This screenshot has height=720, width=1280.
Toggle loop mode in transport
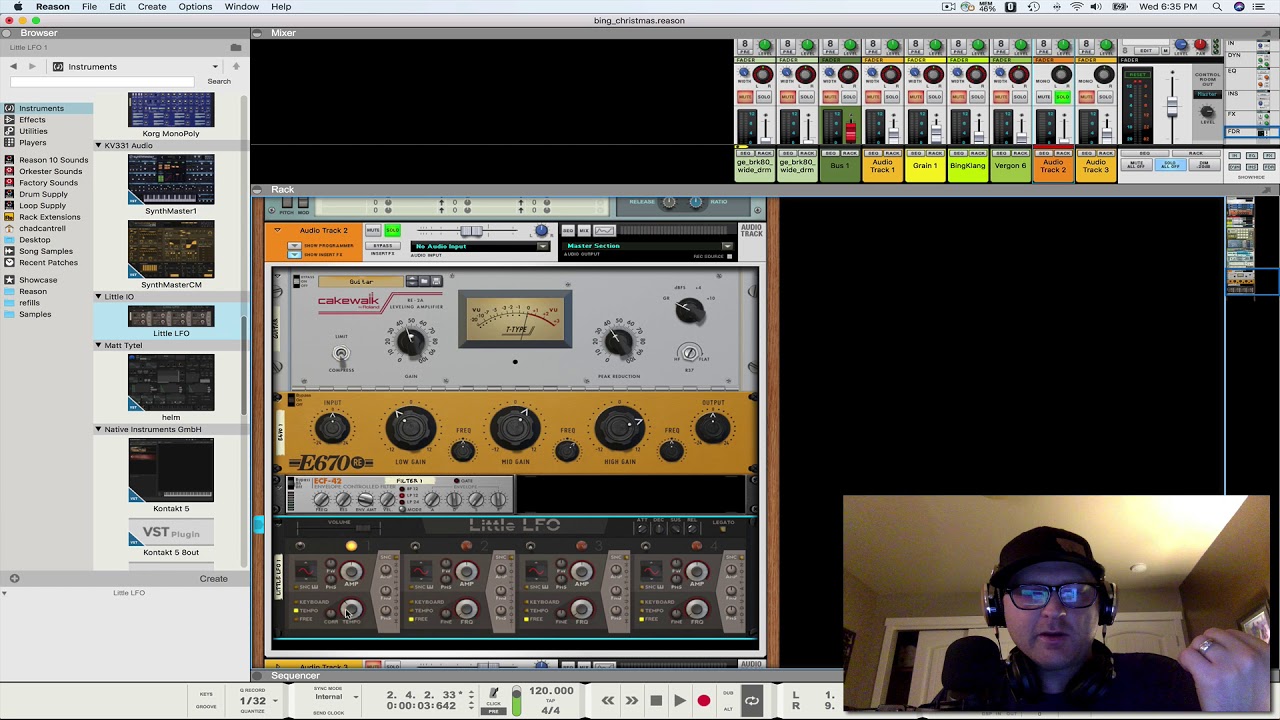(751, 701)
